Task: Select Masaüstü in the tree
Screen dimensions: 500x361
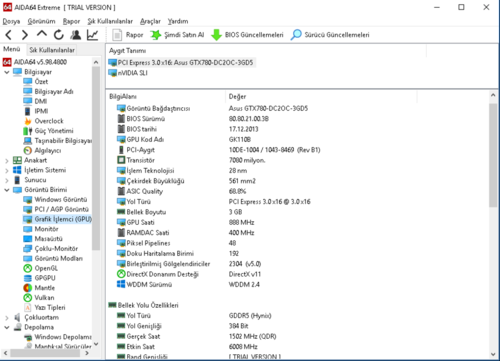Action: (43, 239)
